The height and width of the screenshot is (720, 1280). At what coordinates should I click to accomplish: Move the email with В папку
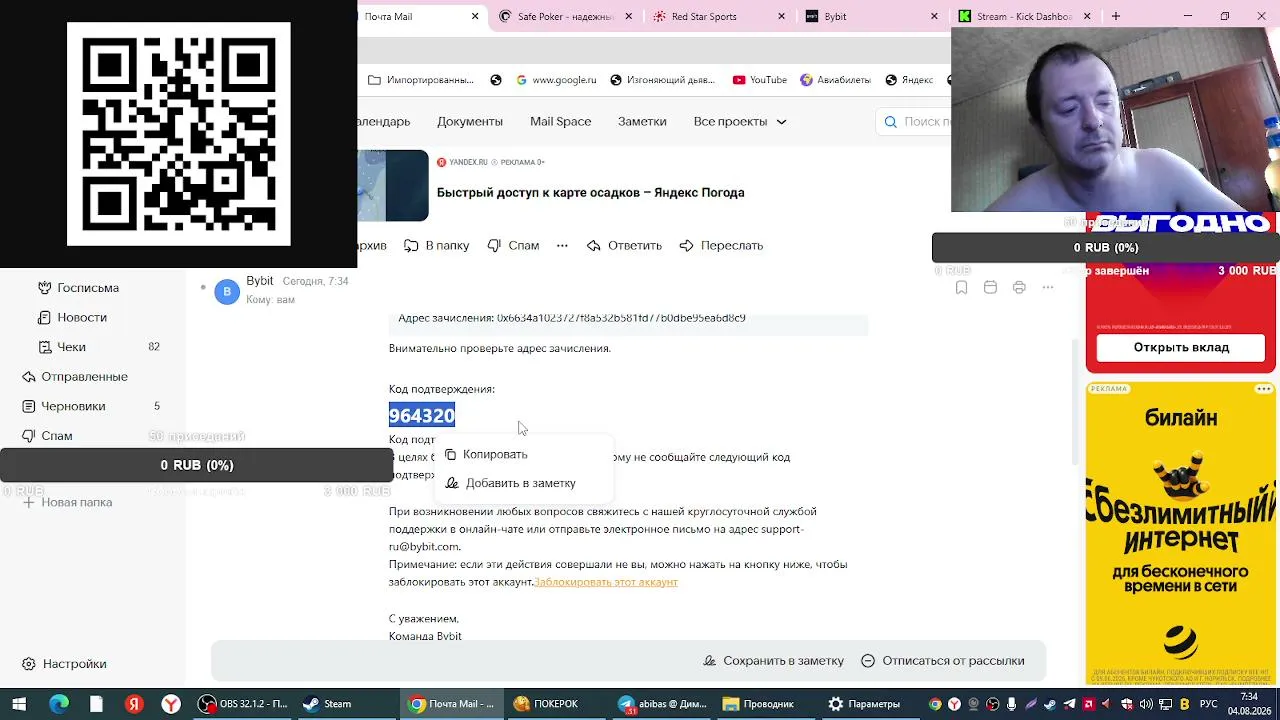pyautogui.click(x=436, y=245)
